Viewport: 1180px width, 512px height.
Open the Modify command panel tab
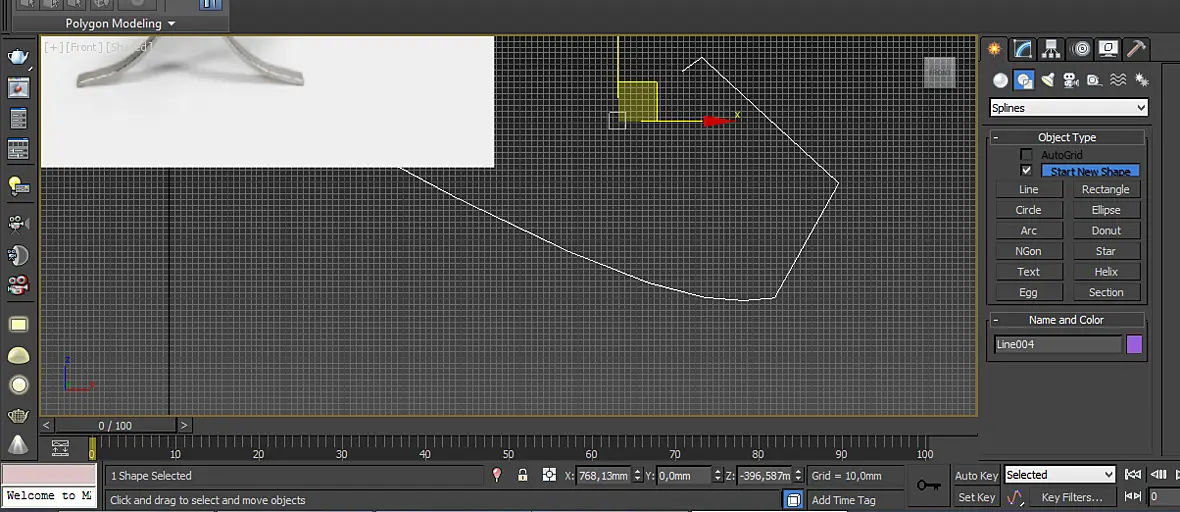[1023, 49]
